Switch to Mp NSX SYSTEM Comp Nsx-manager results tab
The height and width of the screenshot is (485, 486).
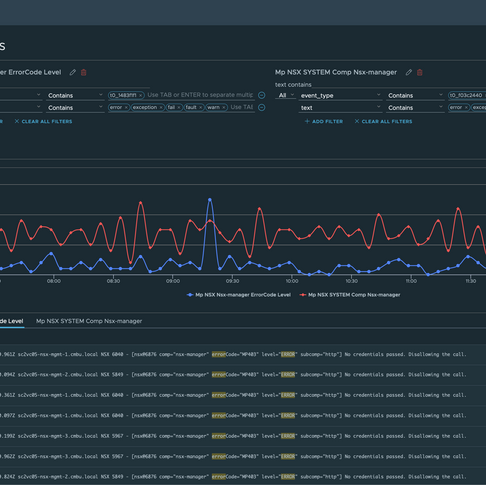89,321
